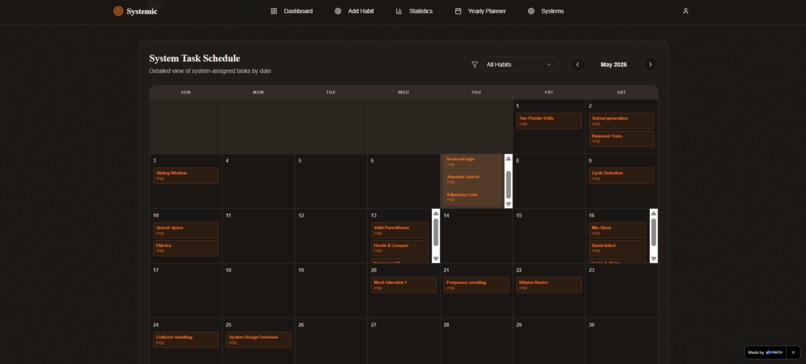
Task: Open the Cycle Detection task
Action: coord(621,175)
